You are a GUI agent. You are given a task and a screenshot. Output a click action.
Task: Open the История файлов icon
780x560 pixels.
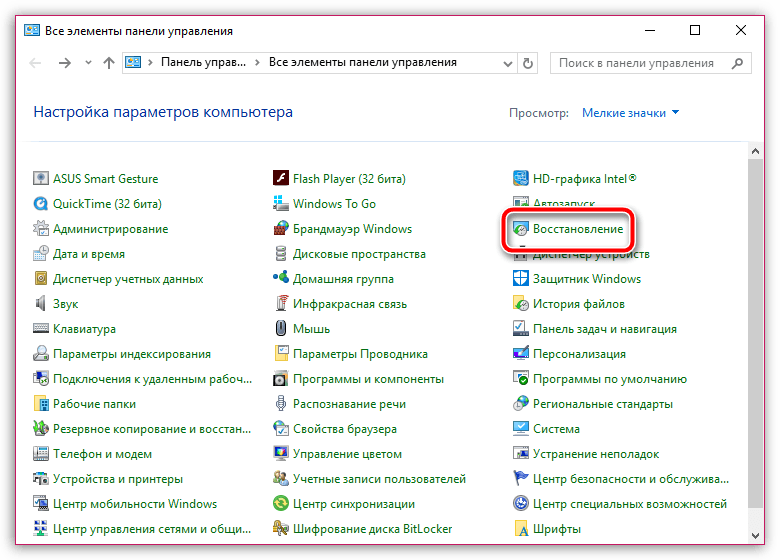tap(520, 303)
